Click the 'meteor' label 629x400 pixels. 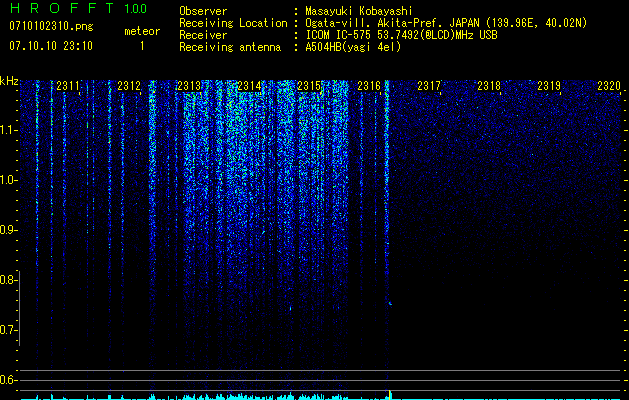click(142, 31)
